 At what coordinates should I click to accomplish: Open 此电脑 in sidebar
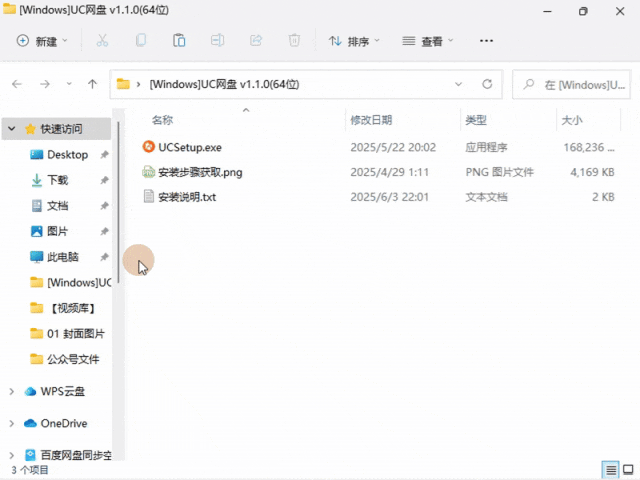63,257
